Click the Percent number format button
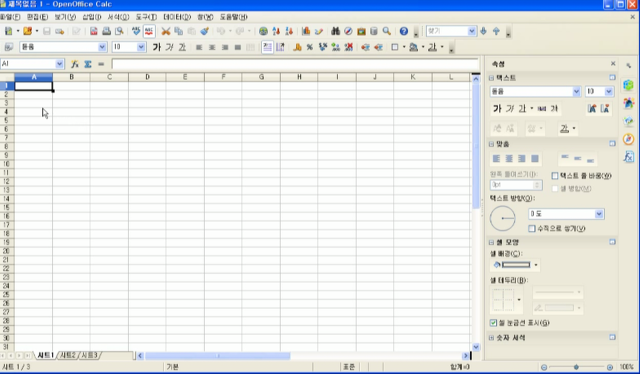This screenshot has width=640, height=374. click(310, 47)
